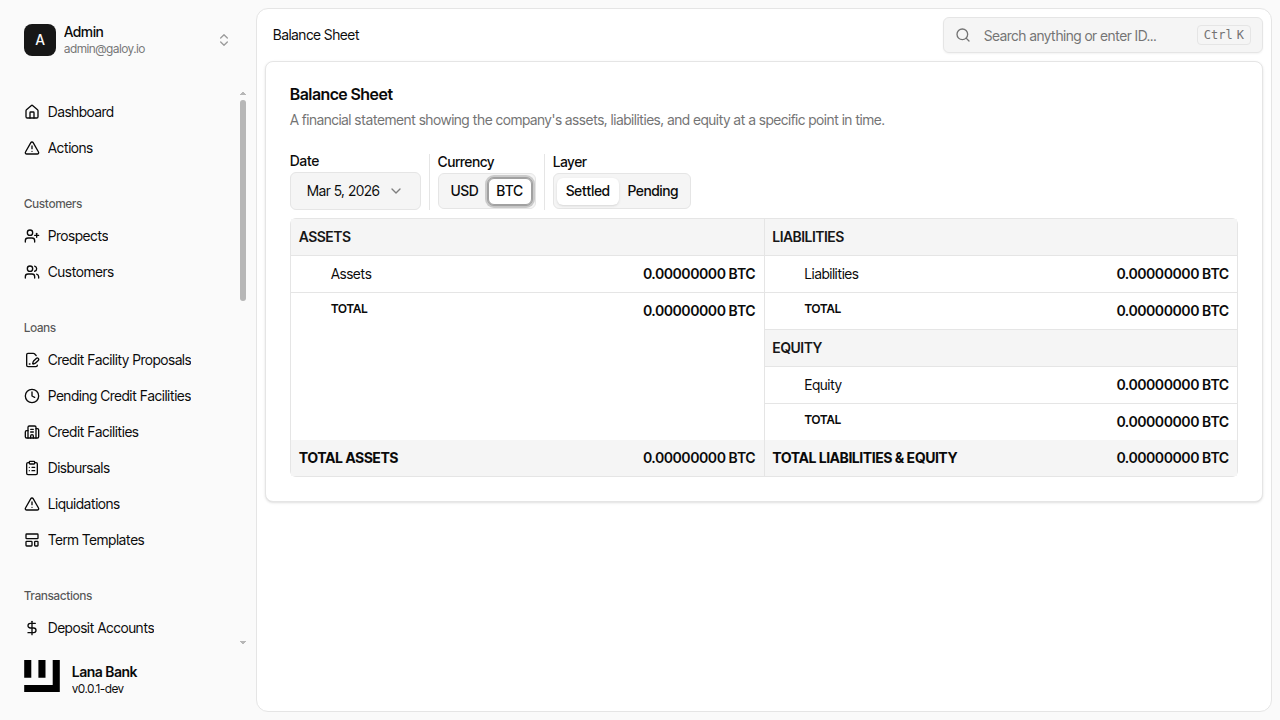1280x720 pixels.
Task: Click the Prospects person-plus icon
Action: (32, 236)
